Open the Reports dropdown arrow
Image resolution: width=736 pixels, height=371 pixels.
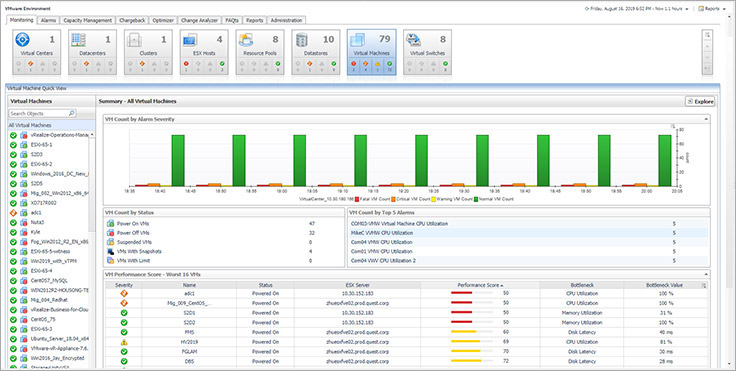pos(725,9)
